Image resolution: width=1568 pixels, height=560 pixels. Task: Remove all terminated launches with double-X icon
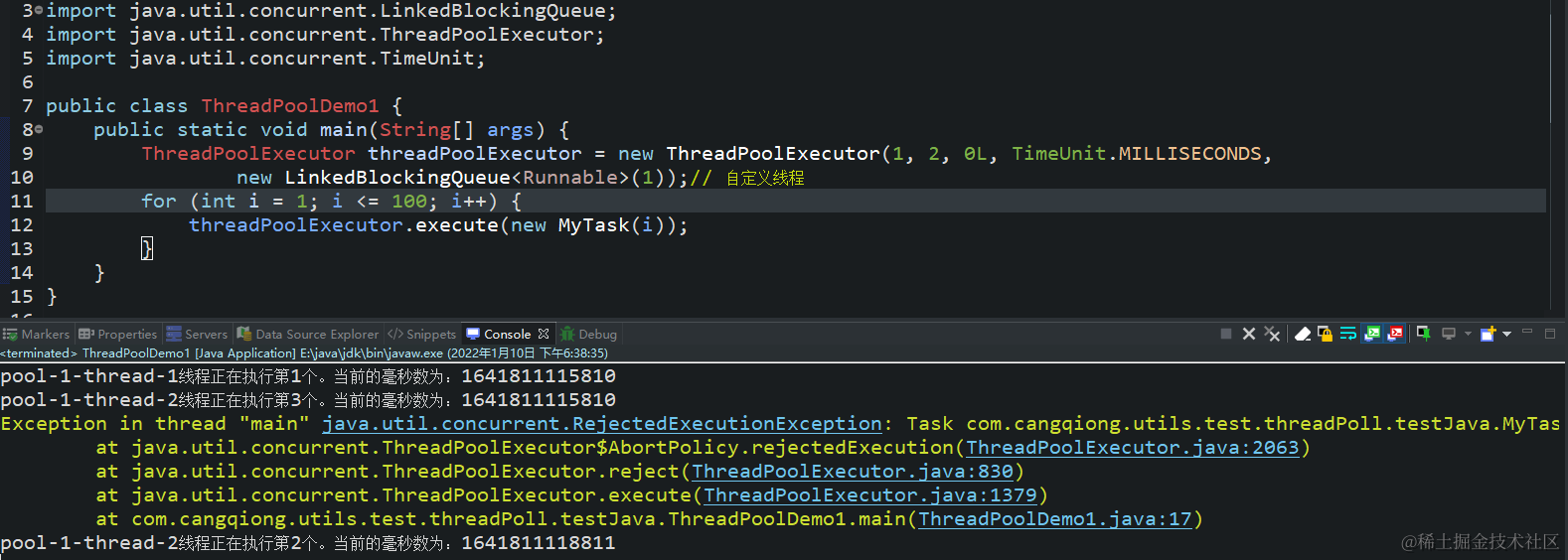tap(1272, 334)
